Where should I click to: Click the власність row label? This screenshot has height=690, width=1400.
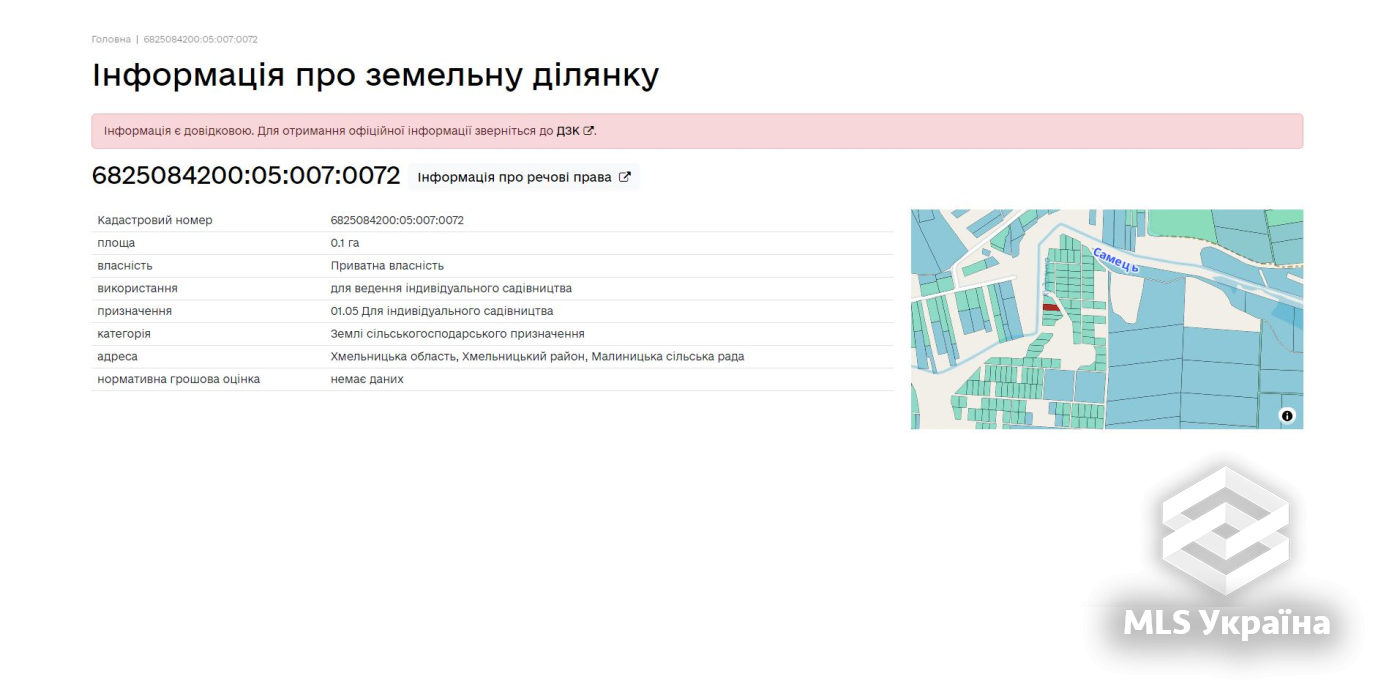[x=125, y=266]
